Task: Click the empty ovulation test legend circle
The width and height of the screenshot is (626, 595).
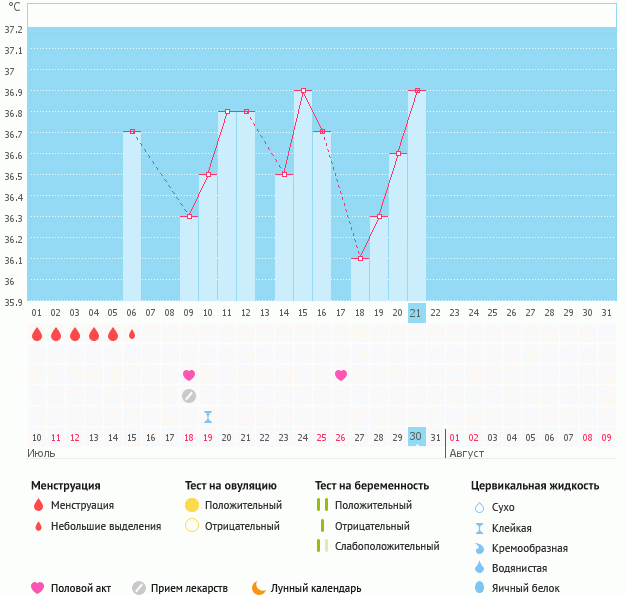Action: pos(192,526)
